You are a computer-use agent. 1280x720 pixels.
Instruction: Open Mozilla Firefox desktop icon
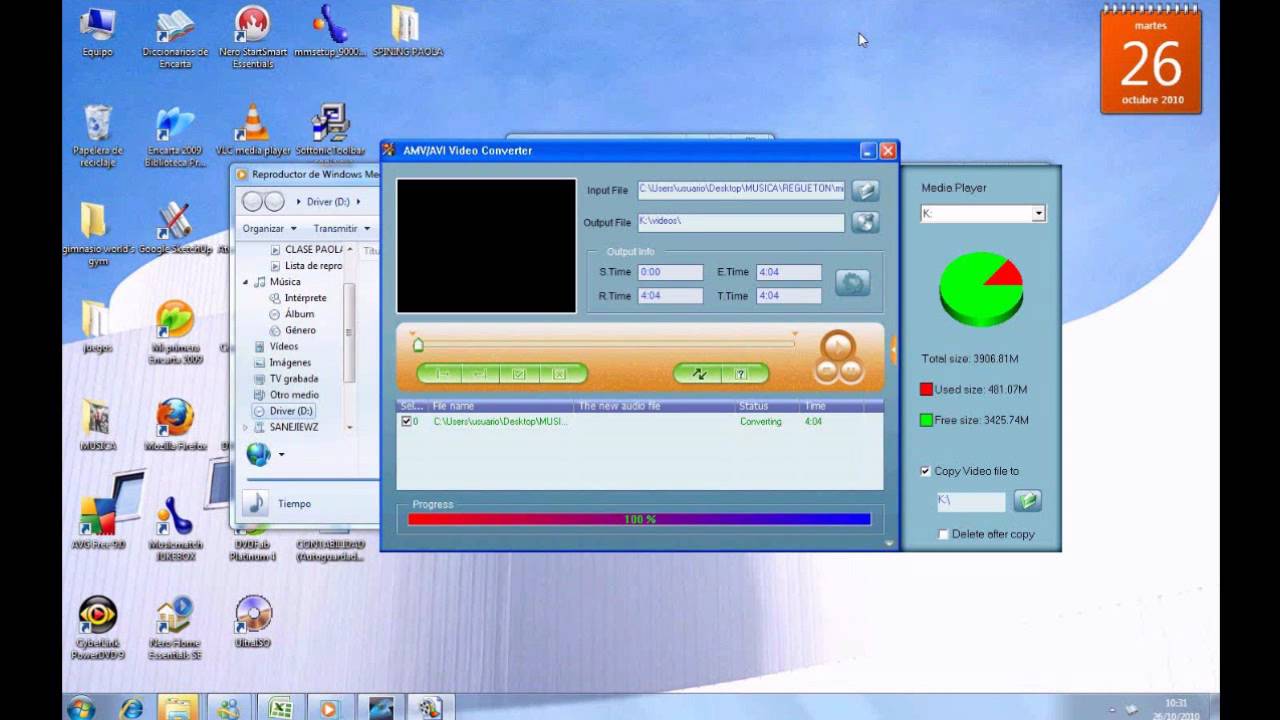point(175,425)
